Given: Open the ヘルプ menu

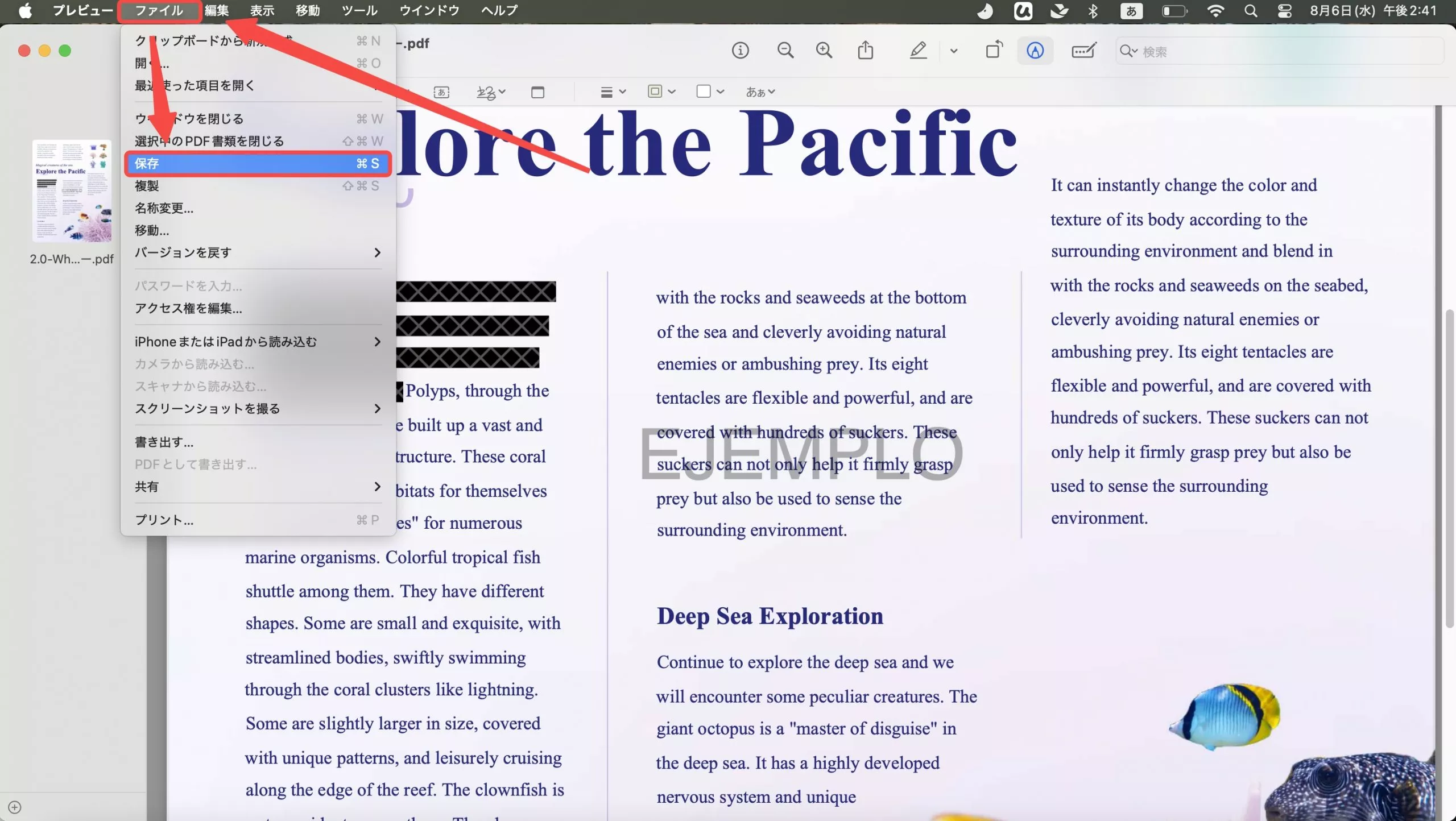Looking at the screenshot, I should pyautogui.click(x=499, y=11).
